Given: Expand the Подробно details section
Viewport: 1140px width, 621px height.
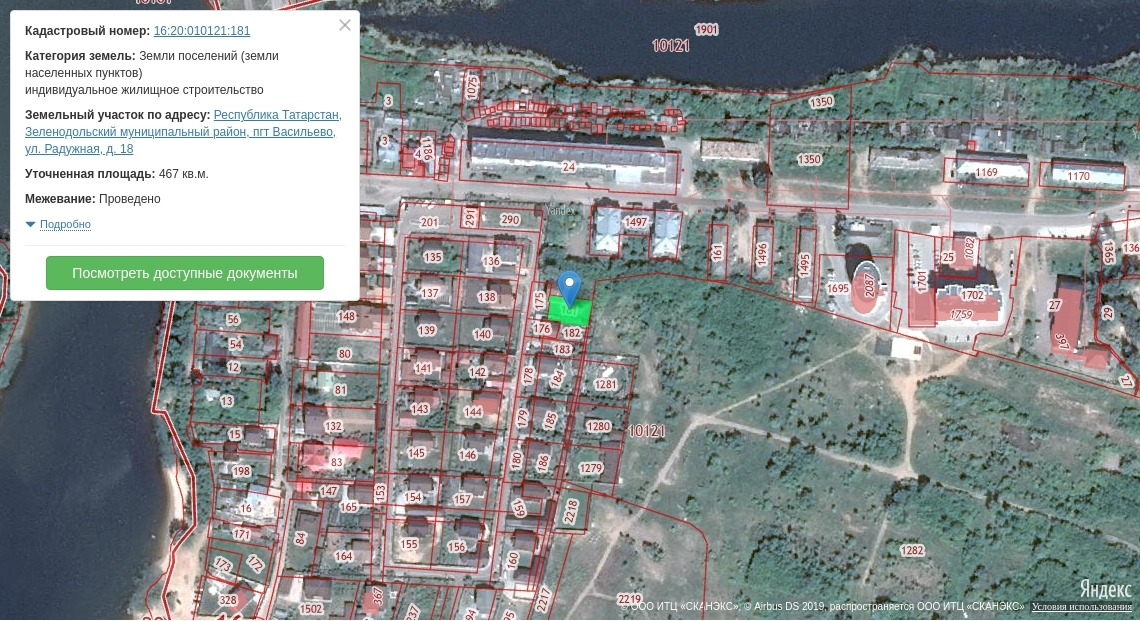Looking at the screenshot, I should coord(65,224).
